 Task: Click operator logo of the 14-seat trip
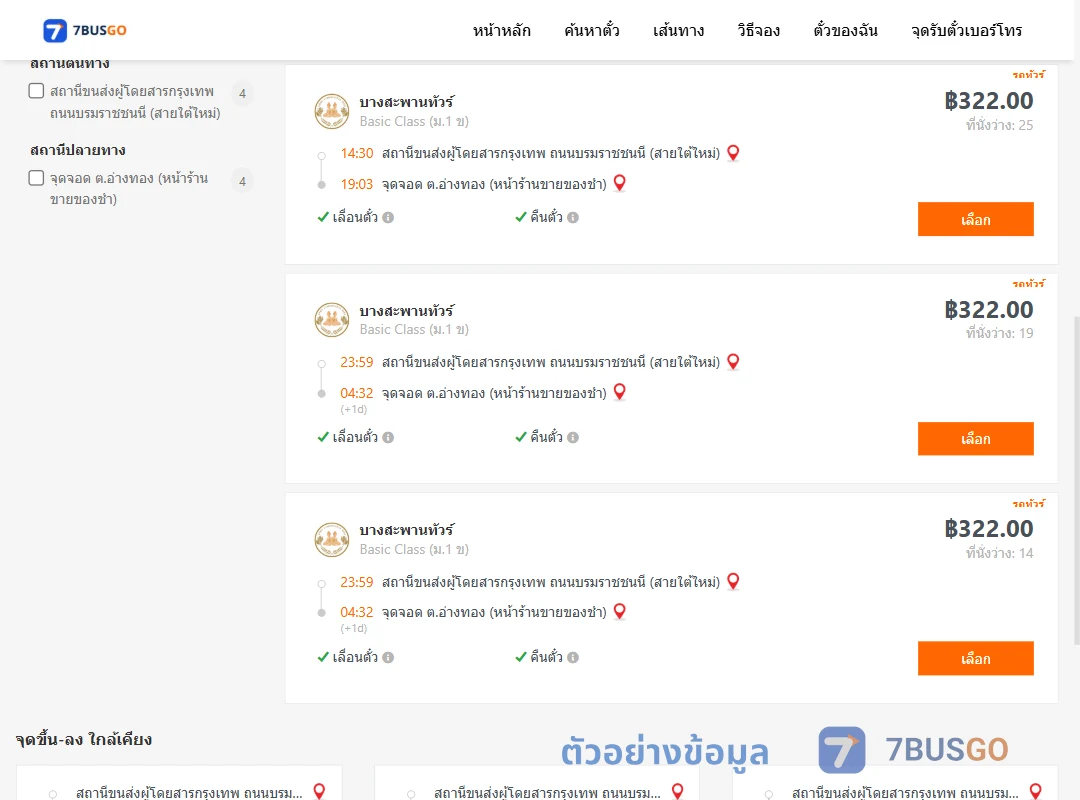coord(332,540)
